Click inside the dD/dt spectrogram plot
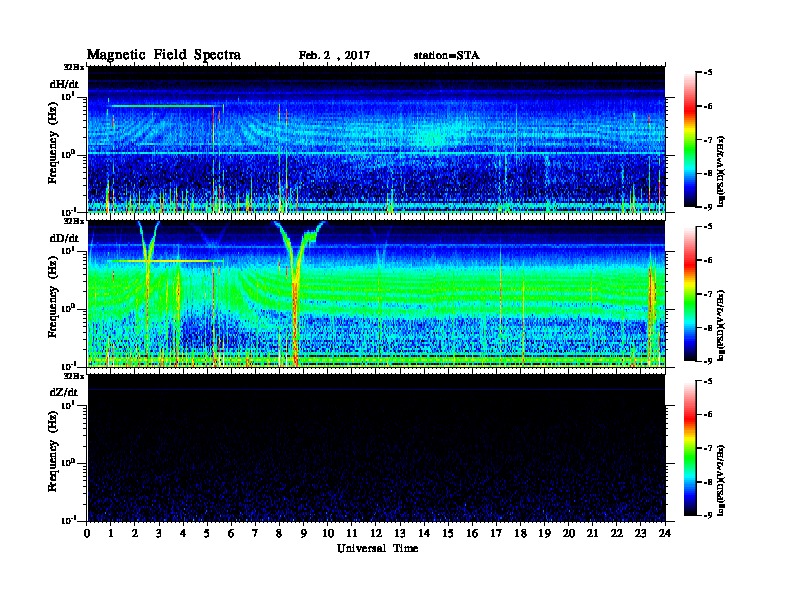Image resolution: width=792 pixels, height=612 pixels. tap(376, 293)
